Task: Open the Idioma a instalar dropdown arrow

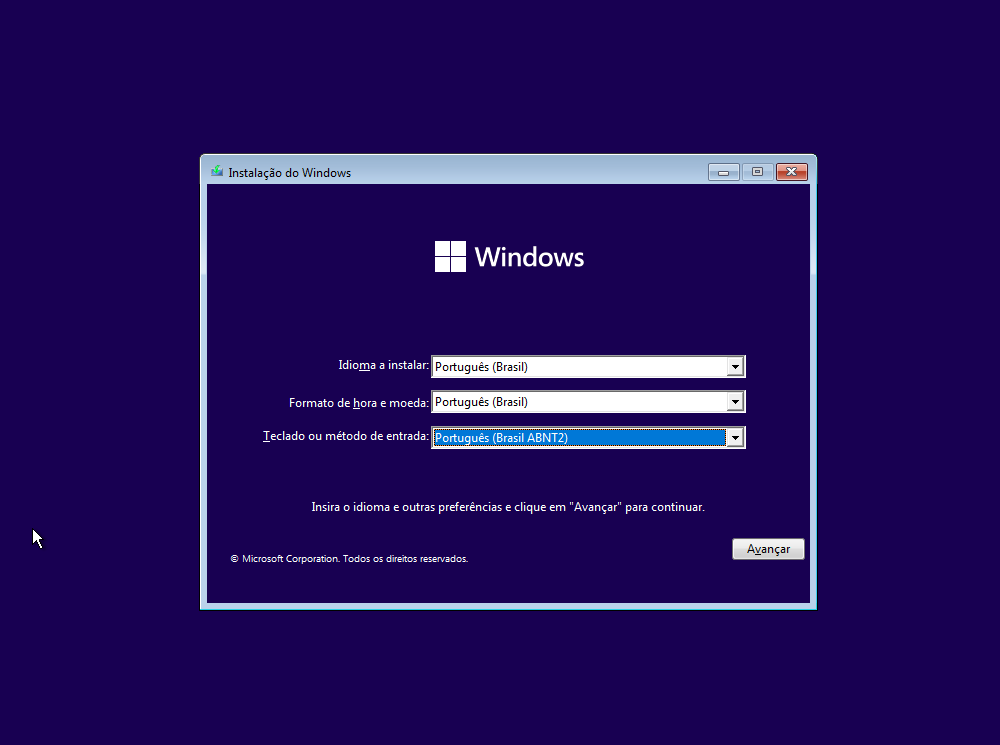Action: click(735, 367)
